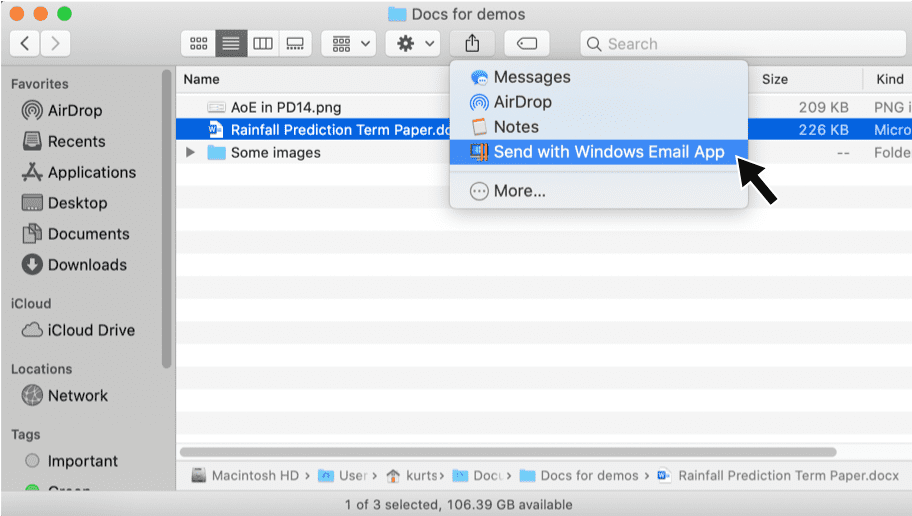Select the Important tag in sidebar
Viewport: 912px width, 516px height.
point(72,461)
